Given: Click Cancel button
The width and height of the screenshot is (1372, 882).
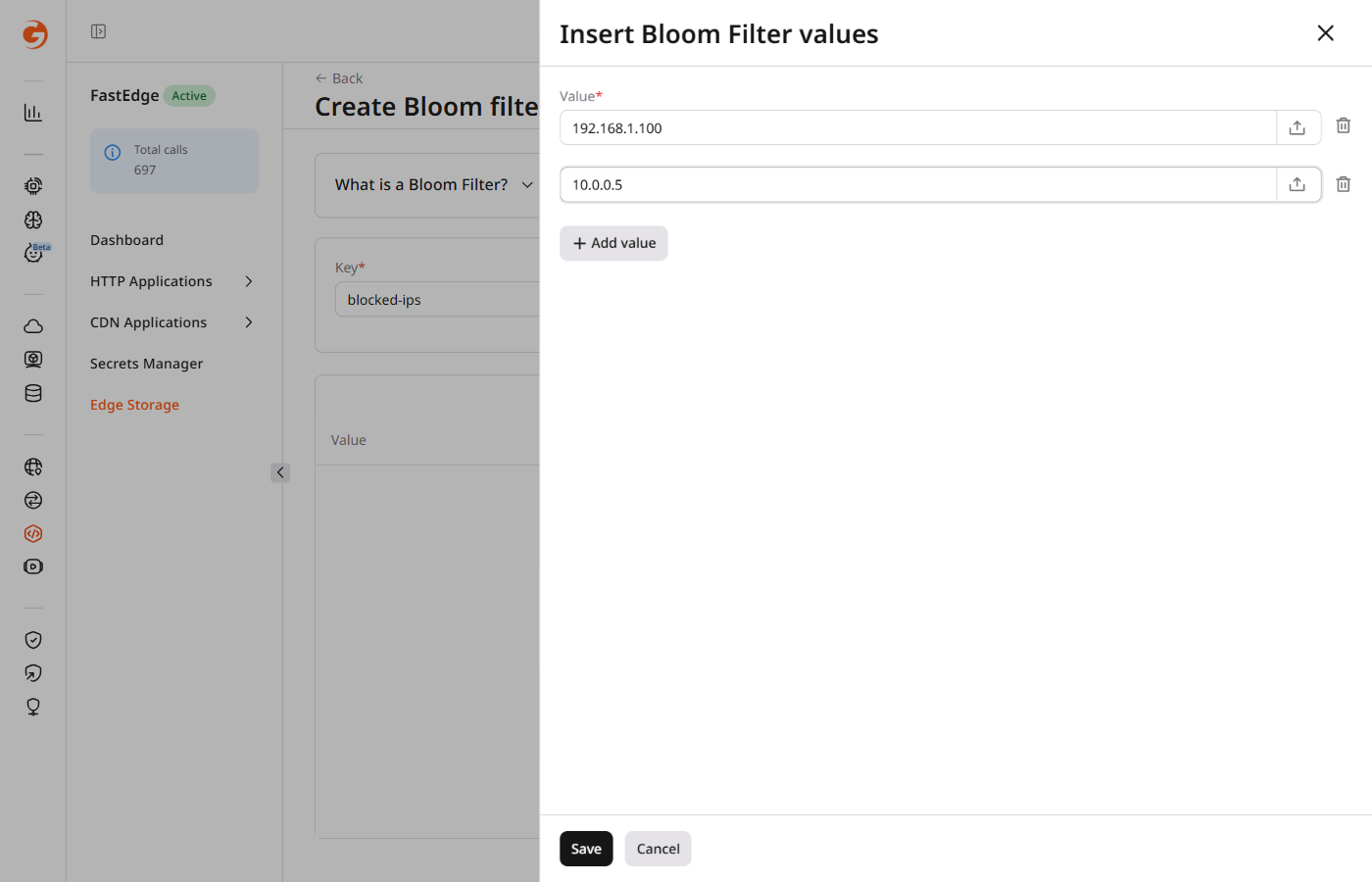Looking at the screenshot, I should pyautogui.click(x=659, y=849).
